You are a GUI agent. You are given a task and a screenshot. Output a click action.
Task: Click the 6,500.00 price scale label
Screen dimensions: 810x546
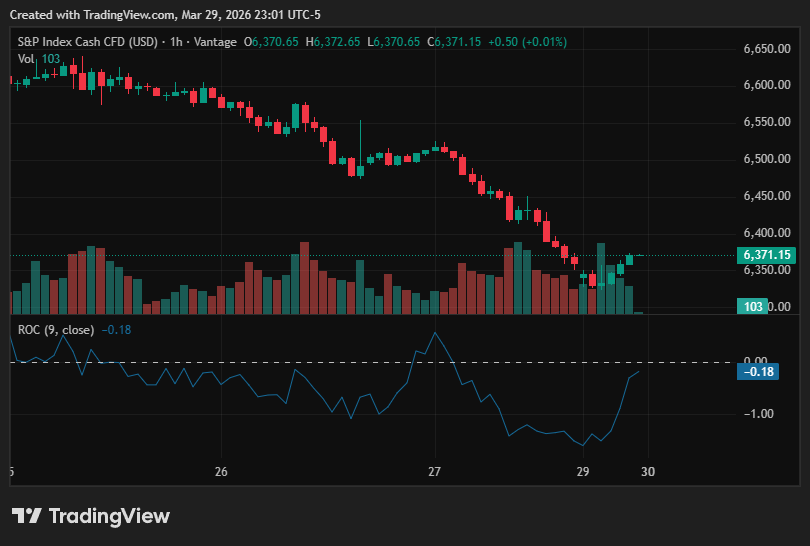click(x=767, y=159)
